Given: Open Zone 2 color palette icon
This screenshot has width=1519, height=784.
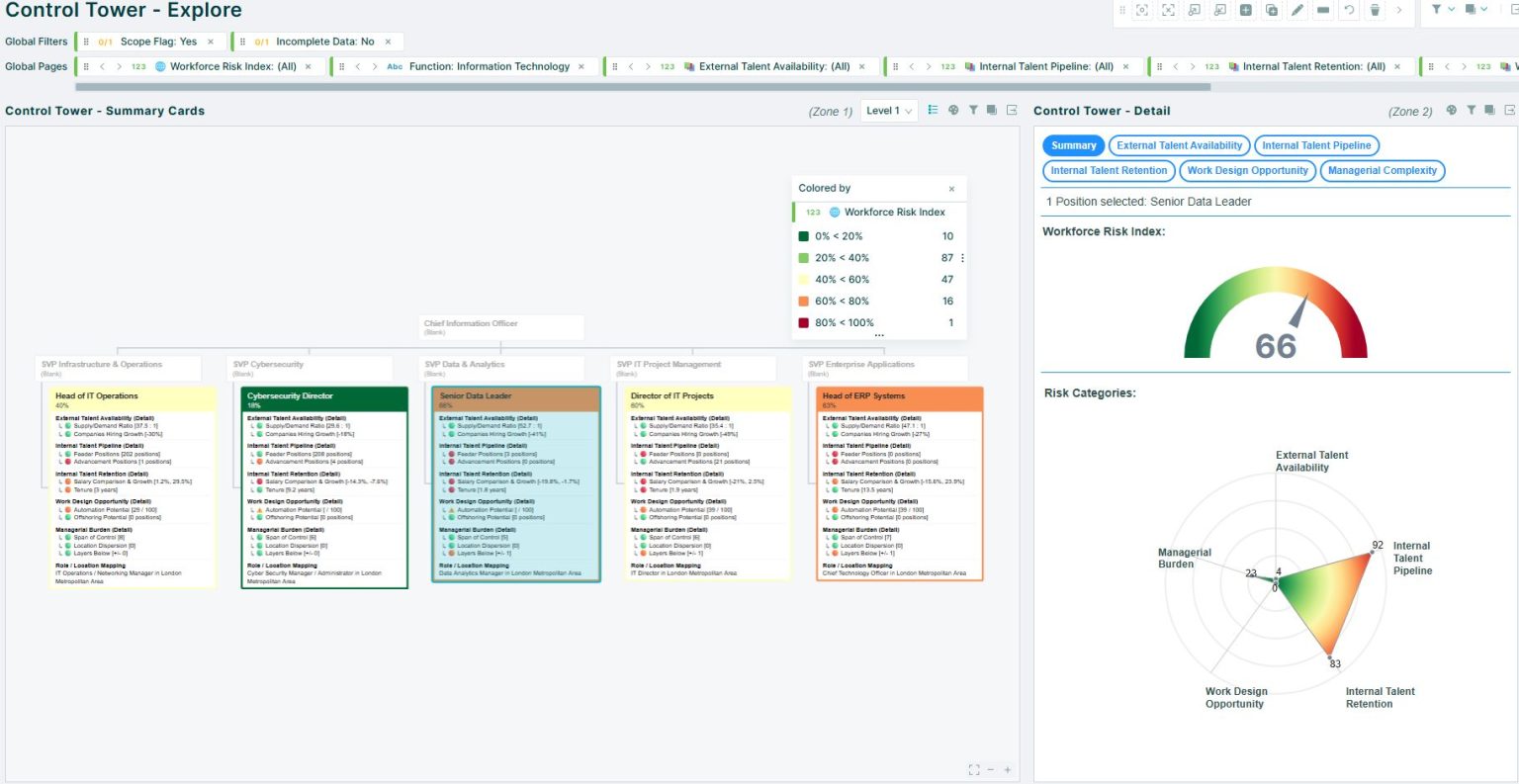Looking at the screenshot, I should coord(1452,111).
